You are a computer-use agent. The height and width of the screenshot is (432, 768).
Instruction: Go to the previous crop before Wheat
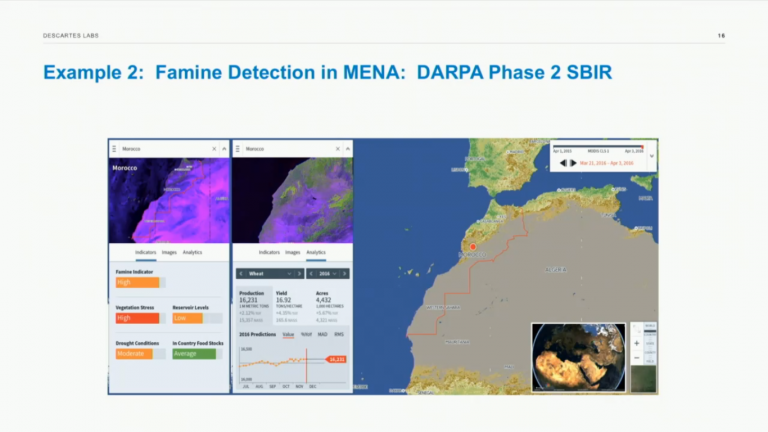coord(241,274)
